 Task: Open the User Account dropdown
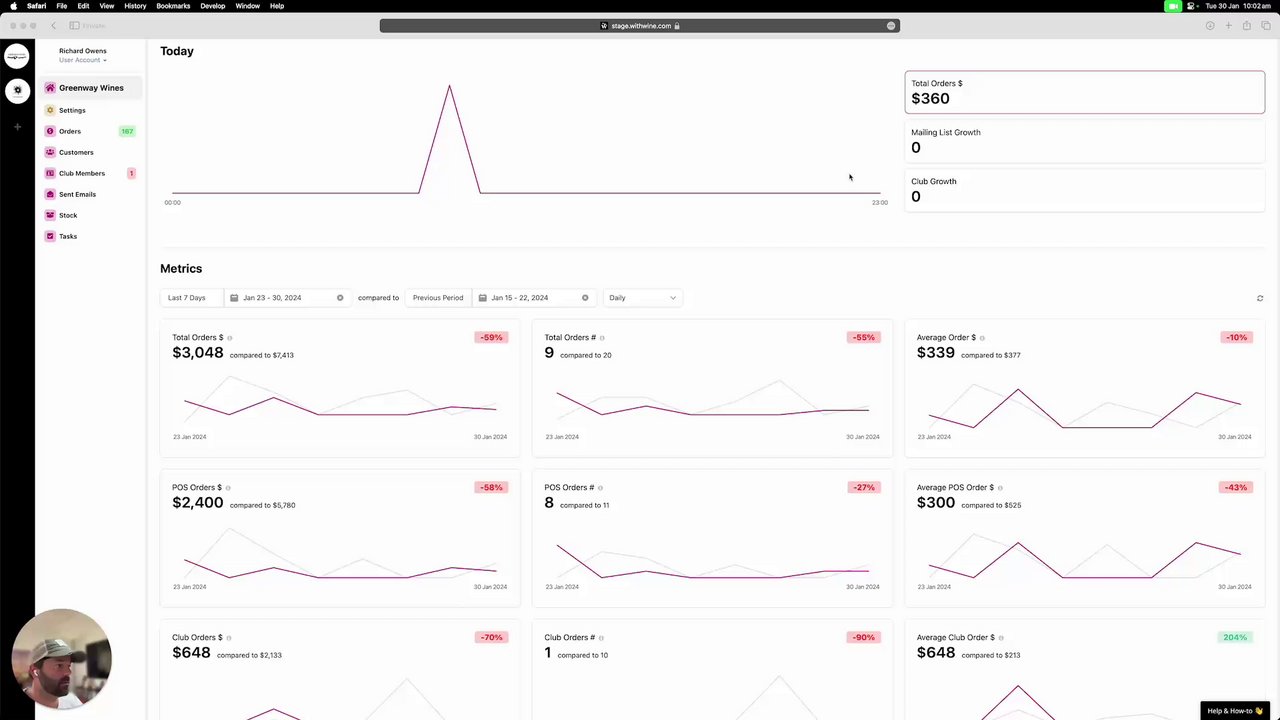(x=82, y=60)
